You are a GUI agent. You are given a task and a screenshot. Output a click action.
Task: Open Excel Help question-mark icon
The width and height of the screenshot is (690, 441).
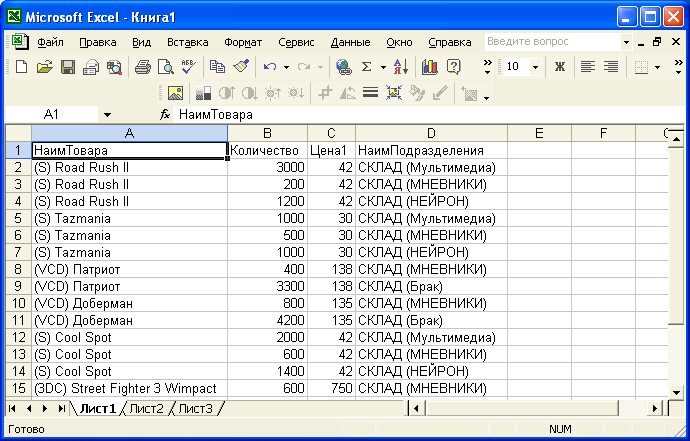(x=453, y=67)
